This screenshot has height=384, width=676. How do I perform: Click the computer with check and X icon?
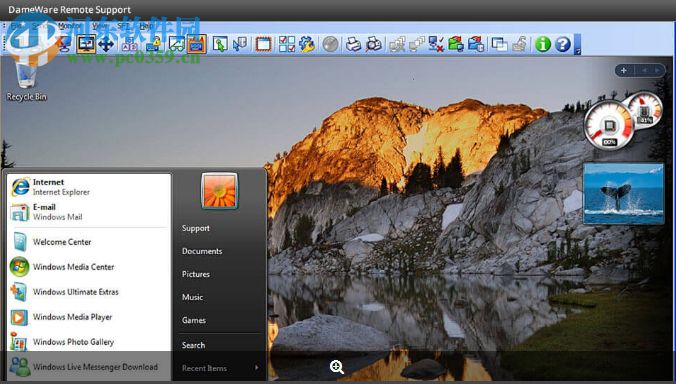pos(436,44)
